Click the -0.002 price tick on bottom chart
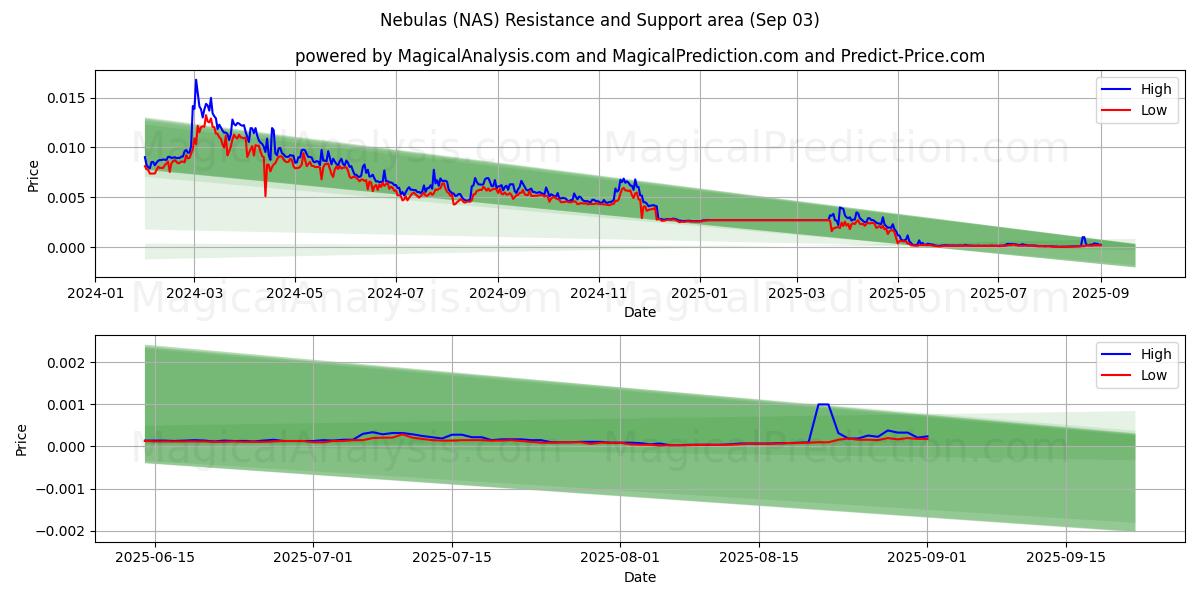Viewport: 1200px width, 600px height. click(x=62, y=531)
